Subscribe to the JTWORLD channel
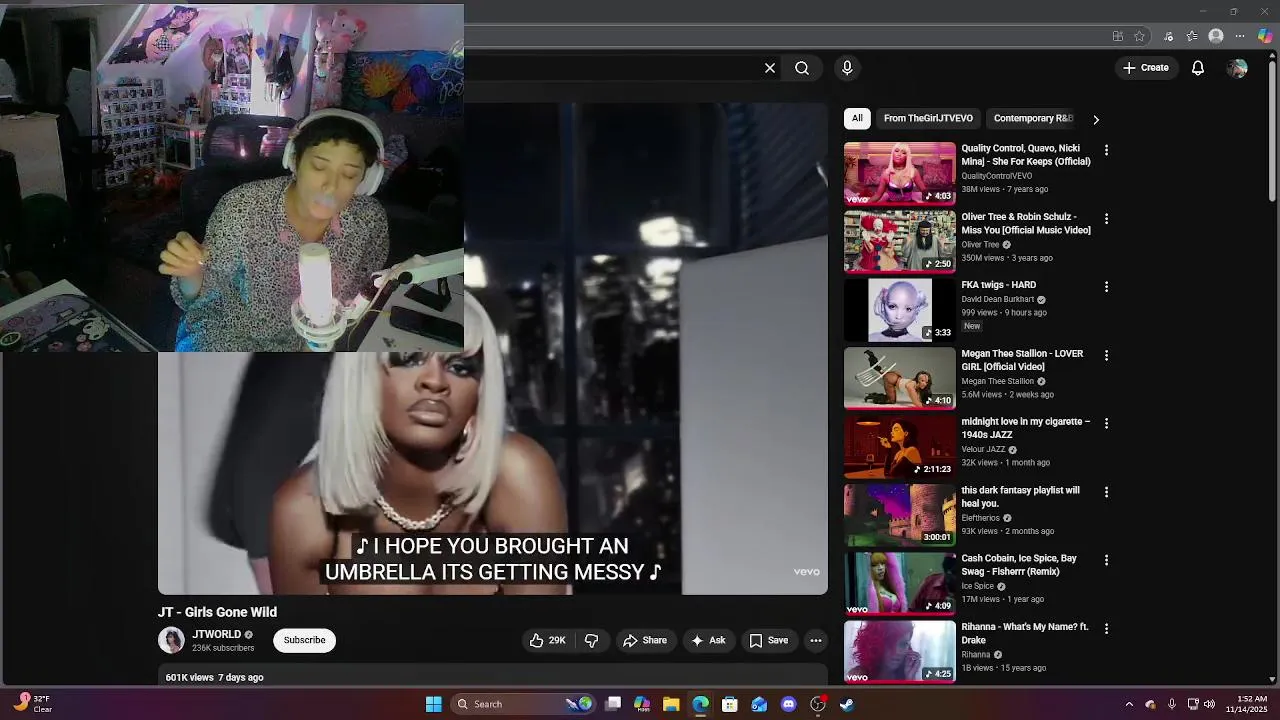Screen dimensions: 1280x720 pyautogui.click(x=304, y=640)
